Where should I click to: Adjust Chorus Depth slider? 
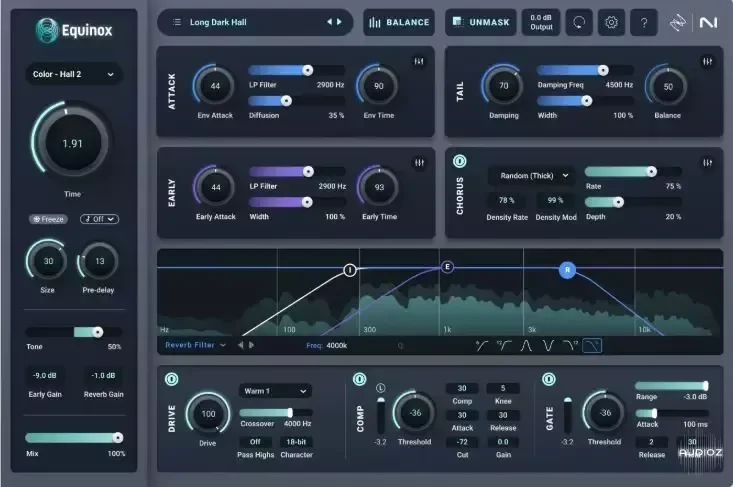pos(633,202)
